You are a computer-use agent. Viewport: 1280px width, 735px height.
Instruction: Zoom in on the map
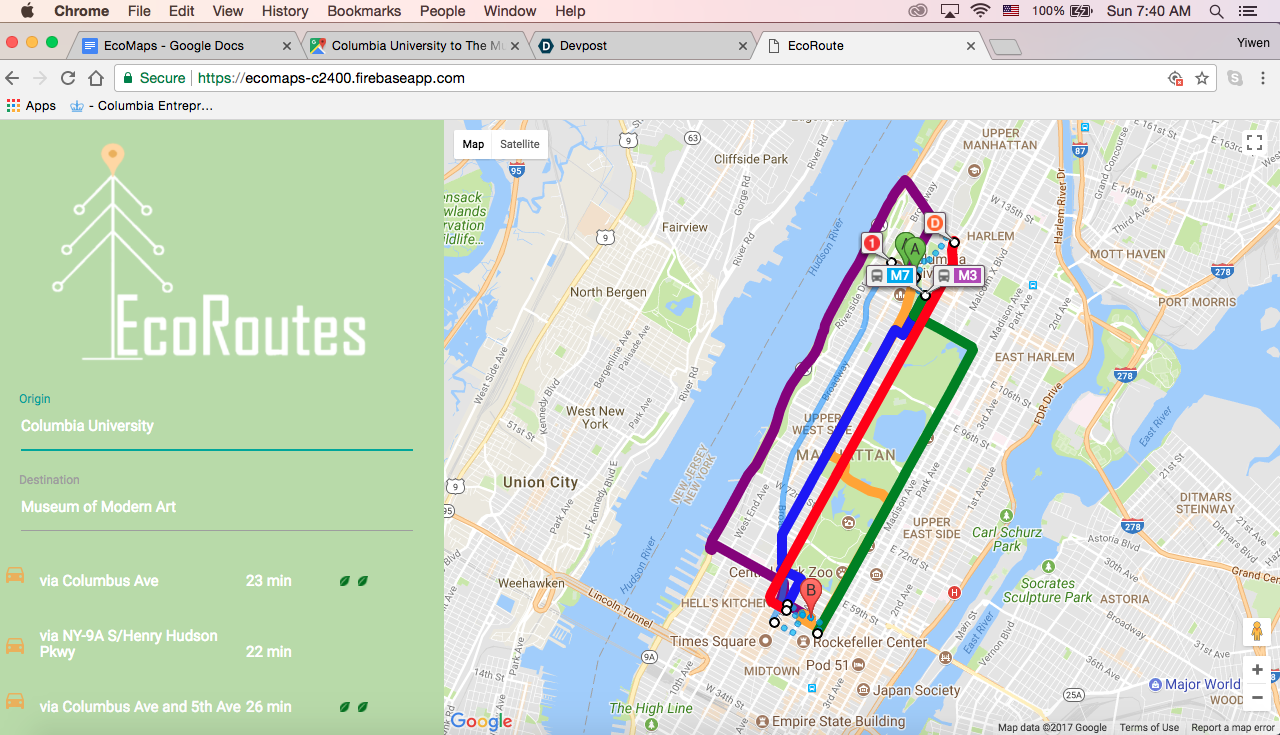[1257, 670]
